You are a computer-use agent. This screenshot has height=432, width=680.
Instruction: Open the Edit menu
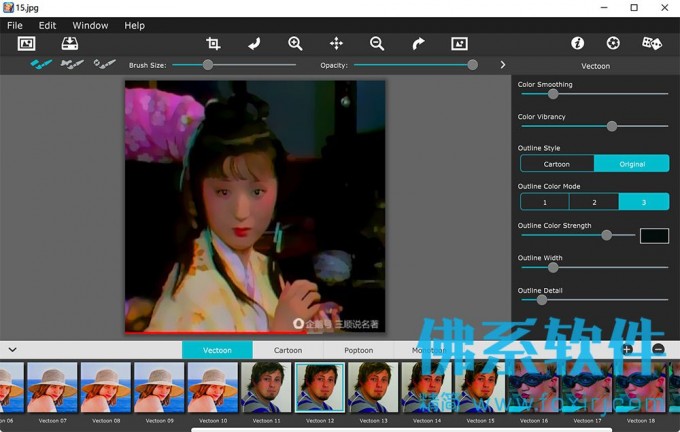pyautogui.click(x=47, y=26)
